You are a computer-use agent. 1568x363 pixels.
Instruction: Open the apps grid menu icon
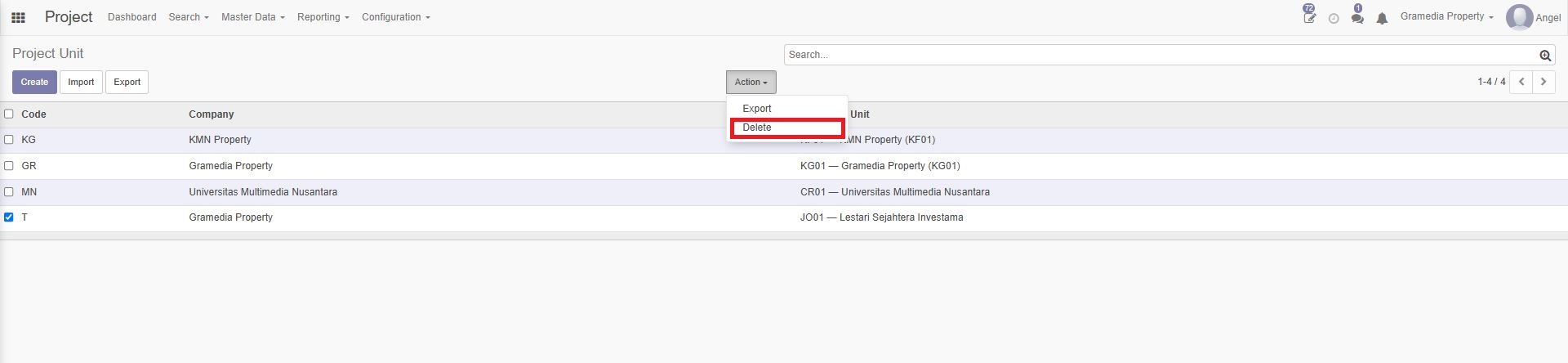coord(18,17)
